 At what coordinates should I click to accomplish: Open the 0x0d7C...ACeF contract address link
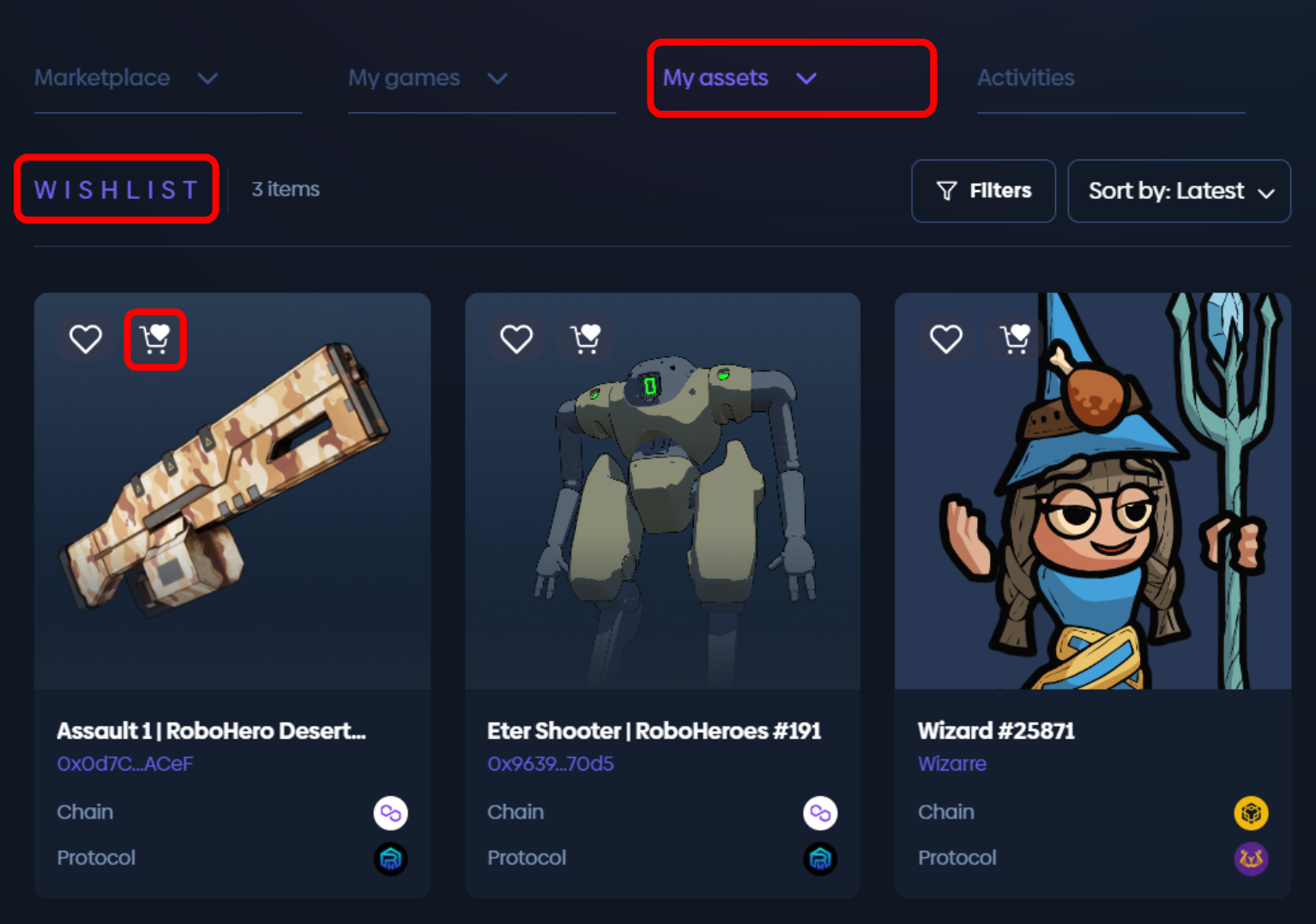(x=125, y=764)
